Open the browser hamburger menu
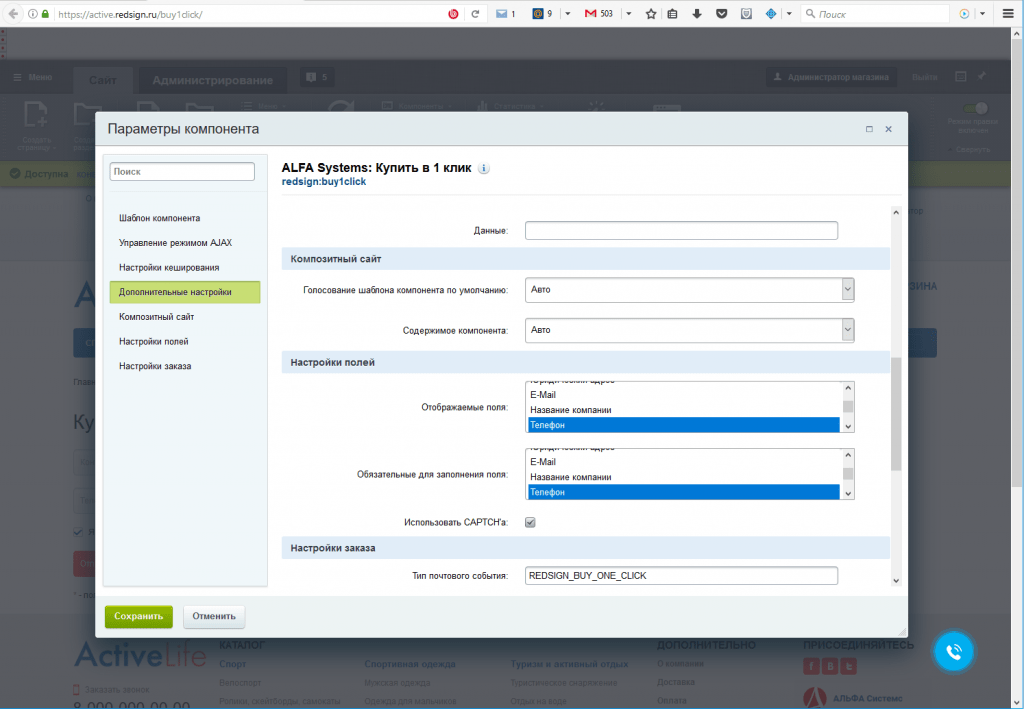 1008,14
